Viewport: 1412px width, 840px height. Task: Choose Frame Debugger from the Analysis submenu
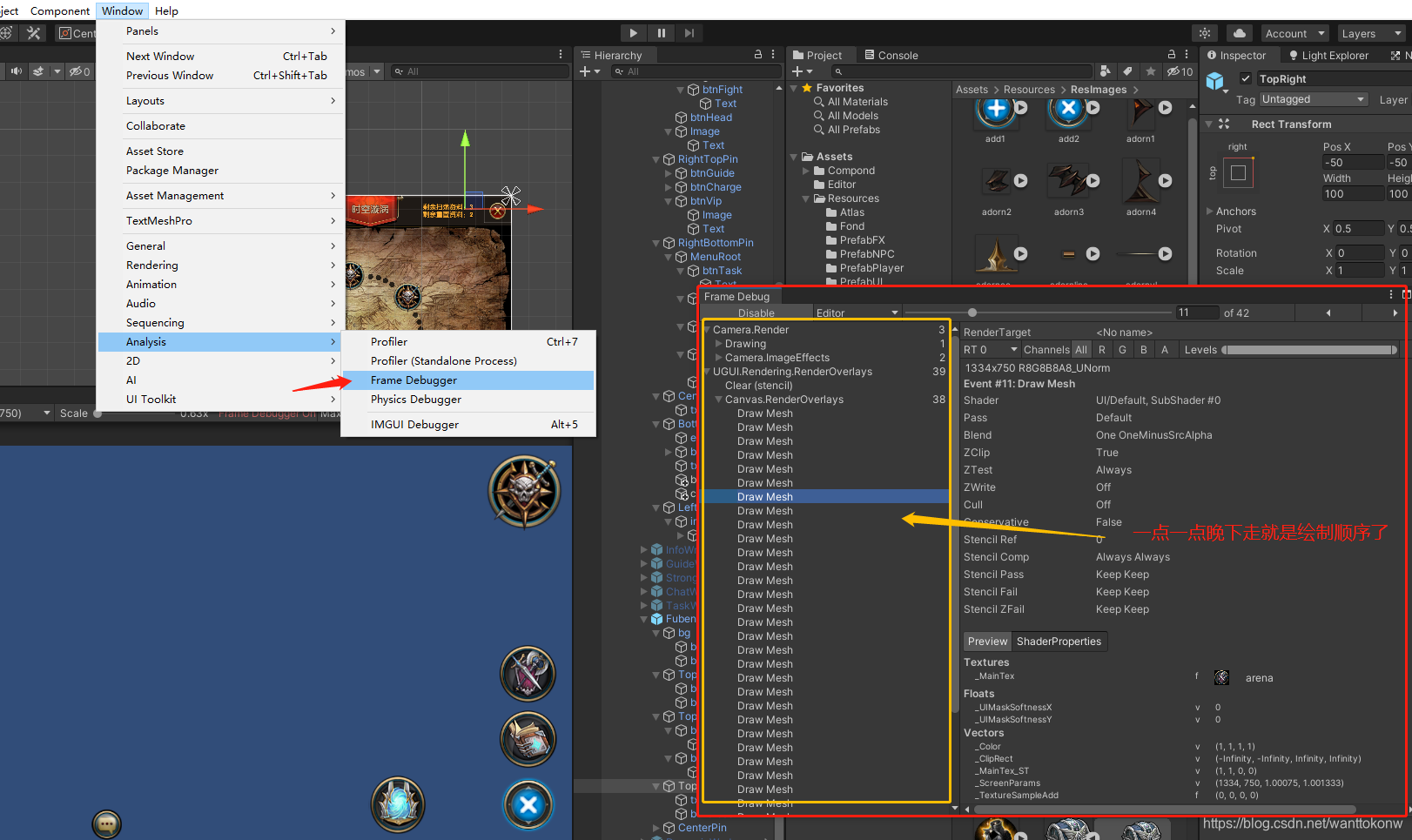pos(467,380)
